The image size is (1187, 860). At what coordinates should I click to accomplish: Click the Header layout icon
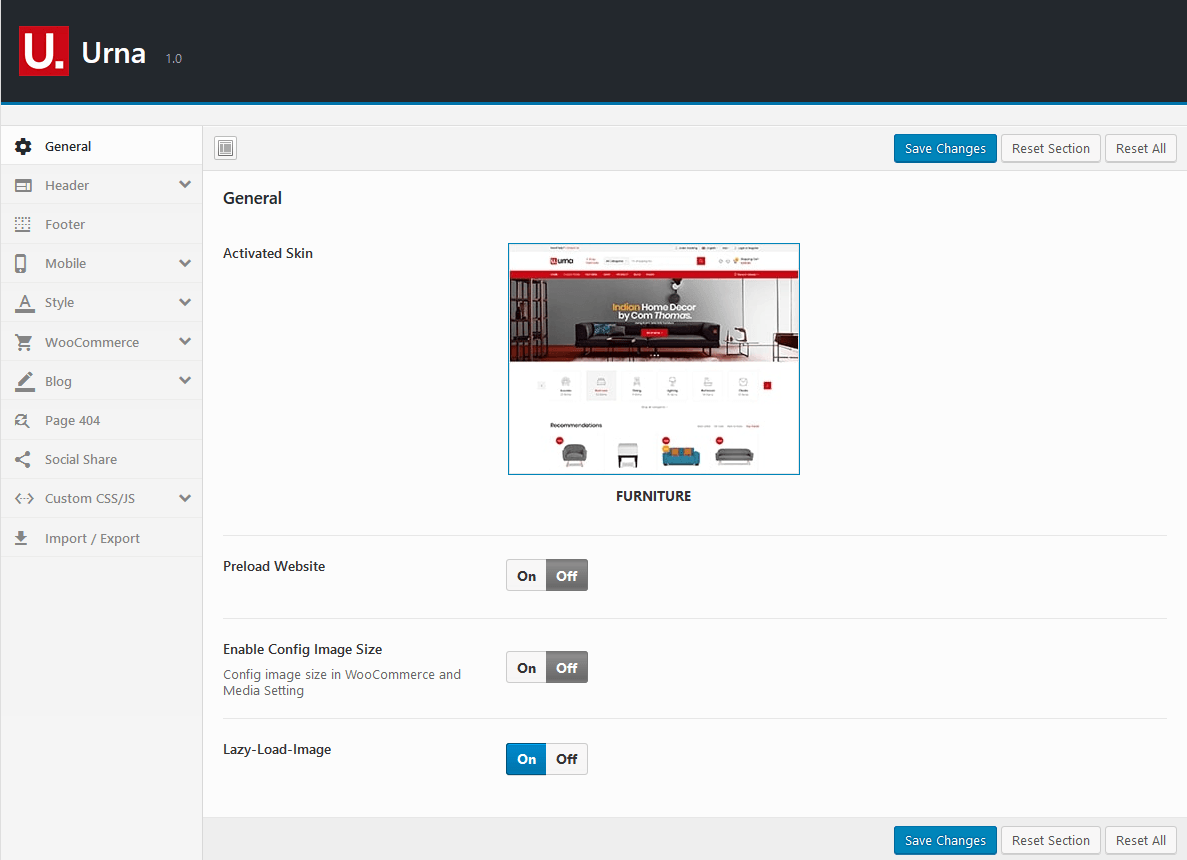[23, 185]
